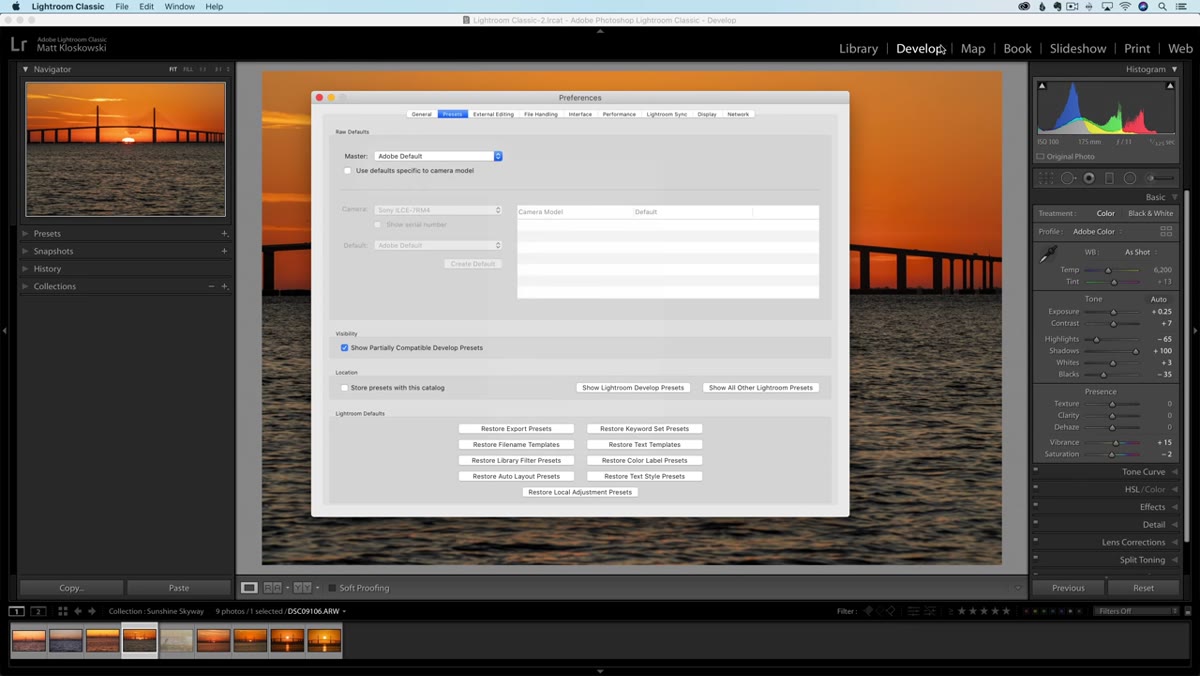
Task: Go forward with filmstrip right arrow
Action: tap(92, 611)
